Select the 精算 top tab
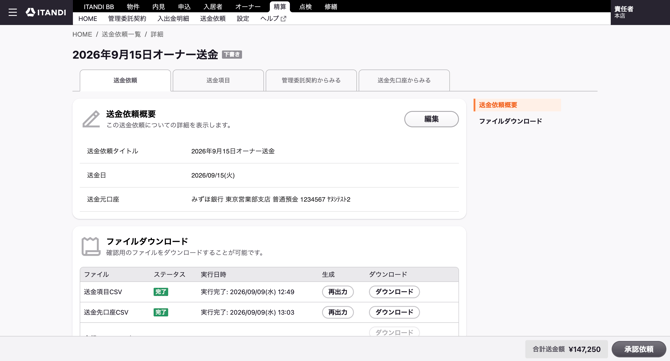Screen dimensions: 670x361 (280, 7)
